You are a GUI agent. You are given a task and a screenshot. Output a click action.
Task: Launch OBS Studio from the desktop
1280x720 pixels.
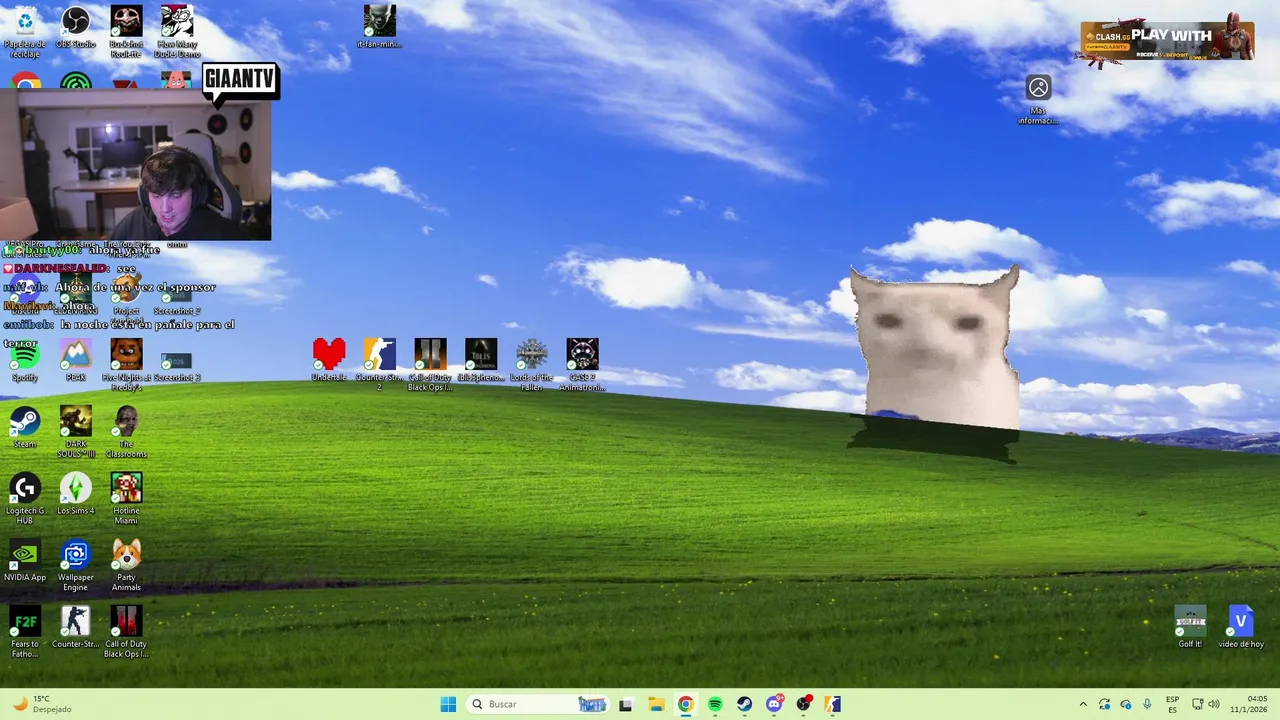pyautogui.click(x=76, y=27)
